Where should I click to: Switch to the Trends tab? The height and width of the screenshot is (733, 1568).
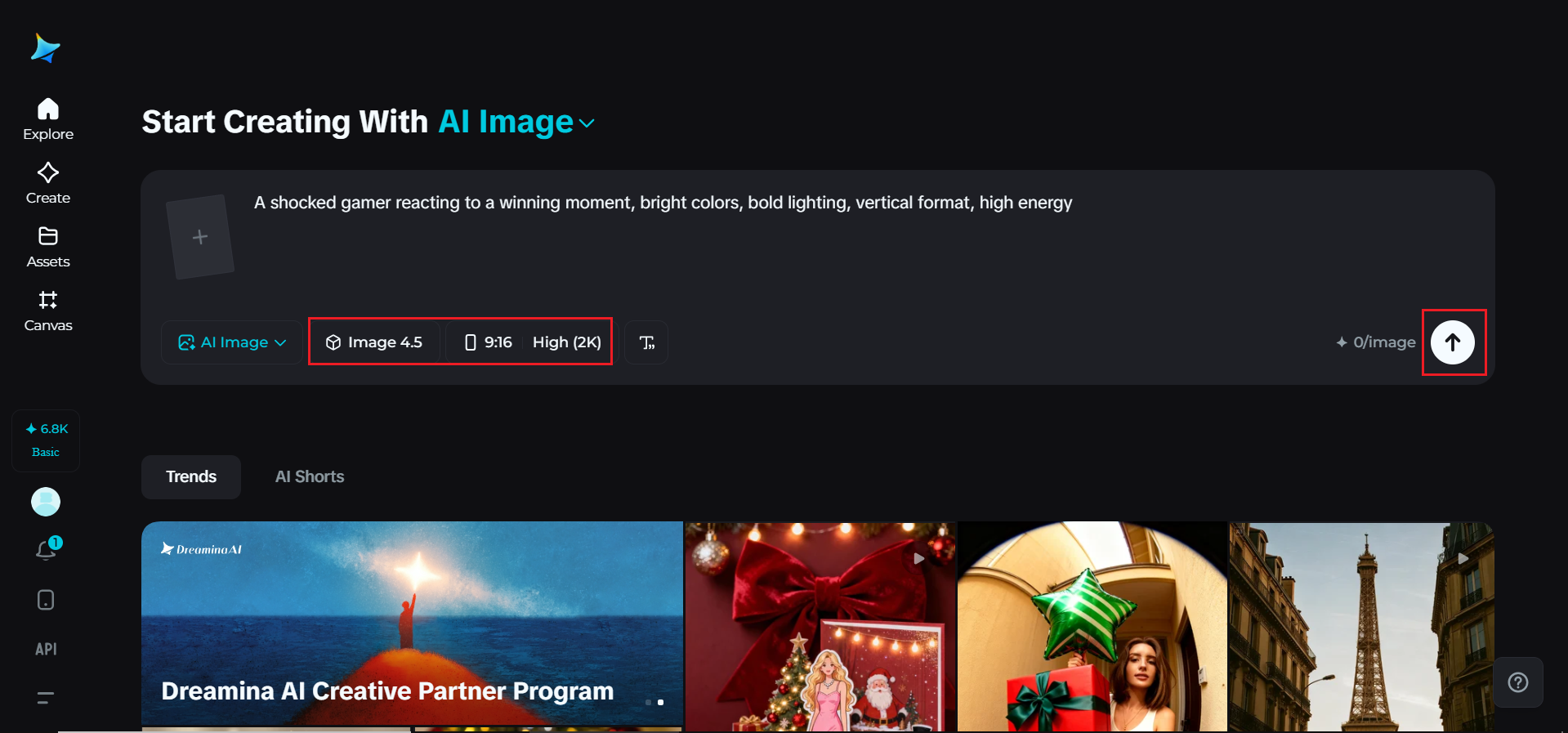tap(191, 477)
